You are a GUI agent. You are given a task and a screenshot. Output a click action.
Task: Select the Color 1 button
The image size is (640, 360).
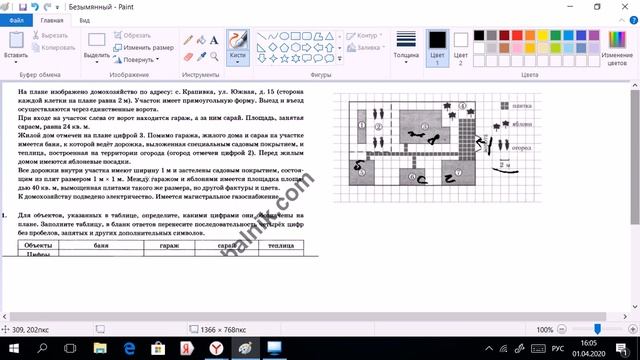tap(437, 47)
